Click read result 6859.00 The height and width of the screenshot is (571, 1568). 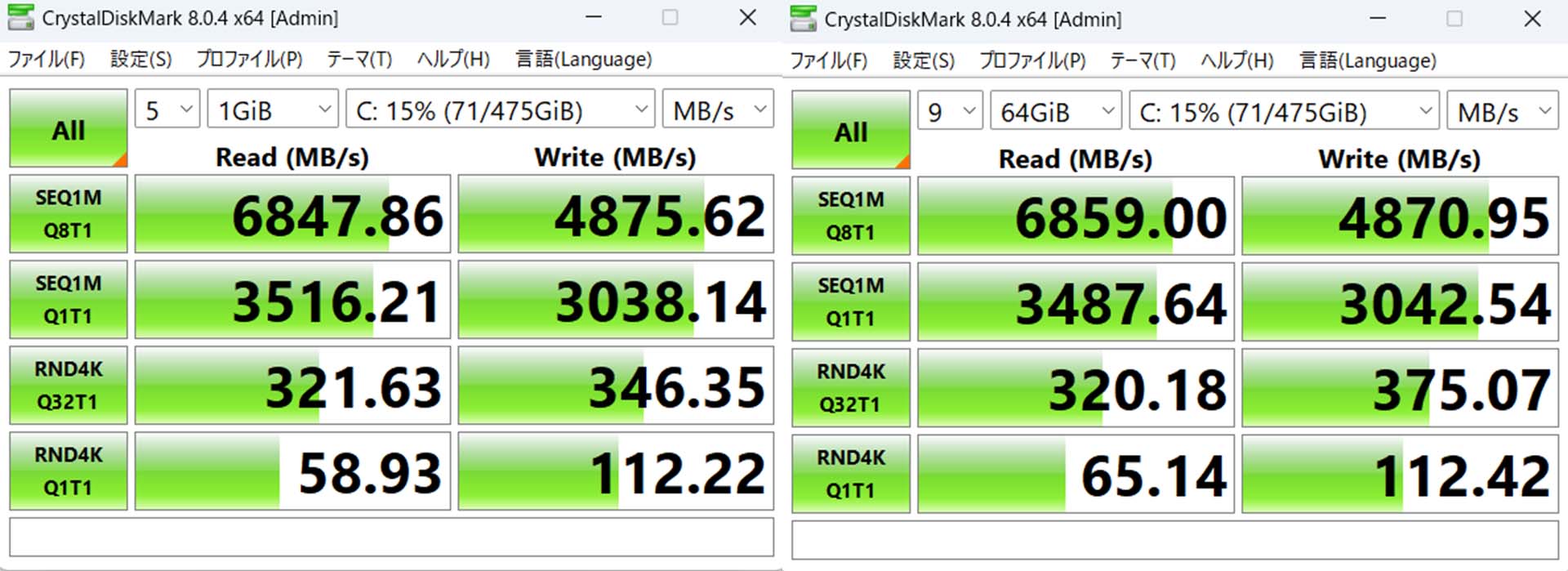point(1076,216)
